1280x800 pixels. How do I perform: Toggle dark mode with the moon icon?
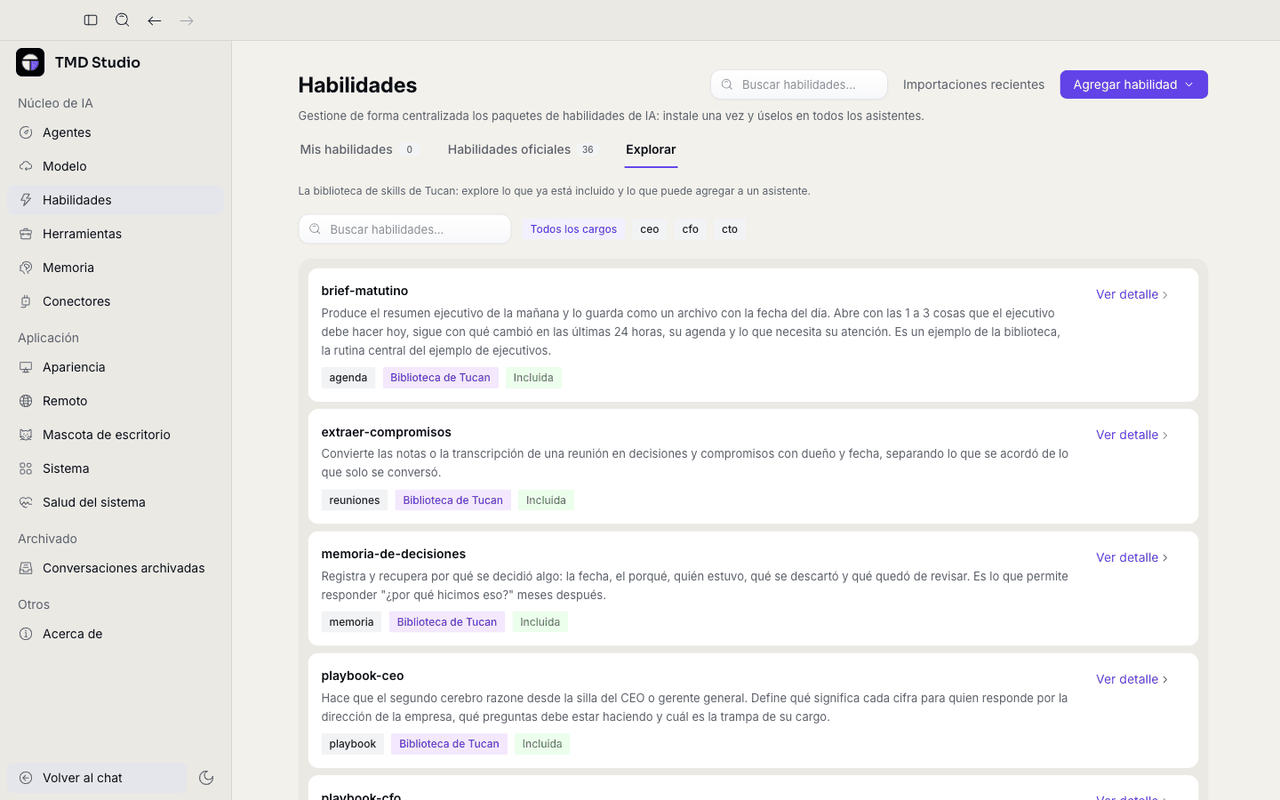[206, 778]
